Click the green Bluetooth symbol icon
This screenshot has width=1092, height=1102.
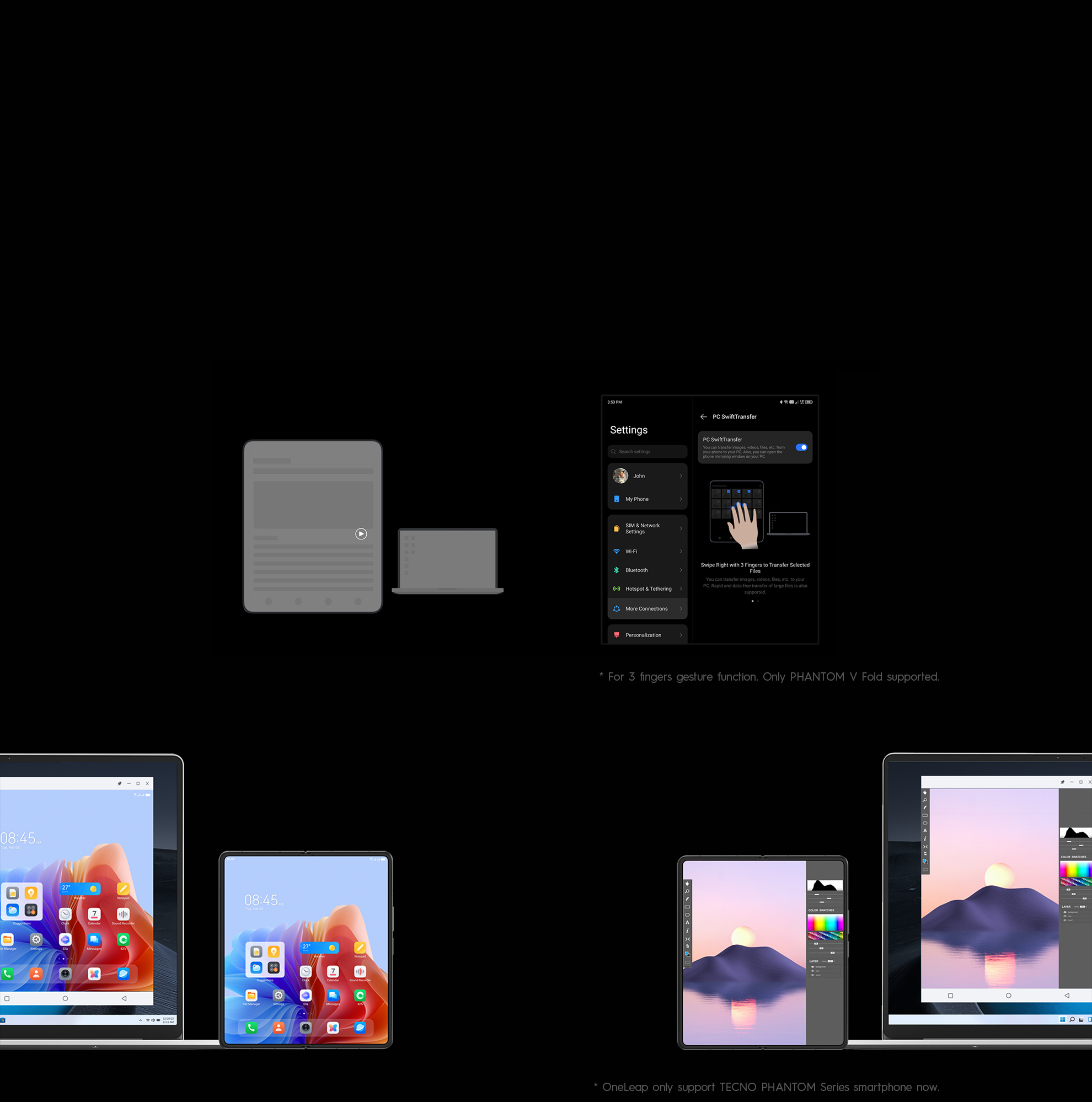(617, 570)
